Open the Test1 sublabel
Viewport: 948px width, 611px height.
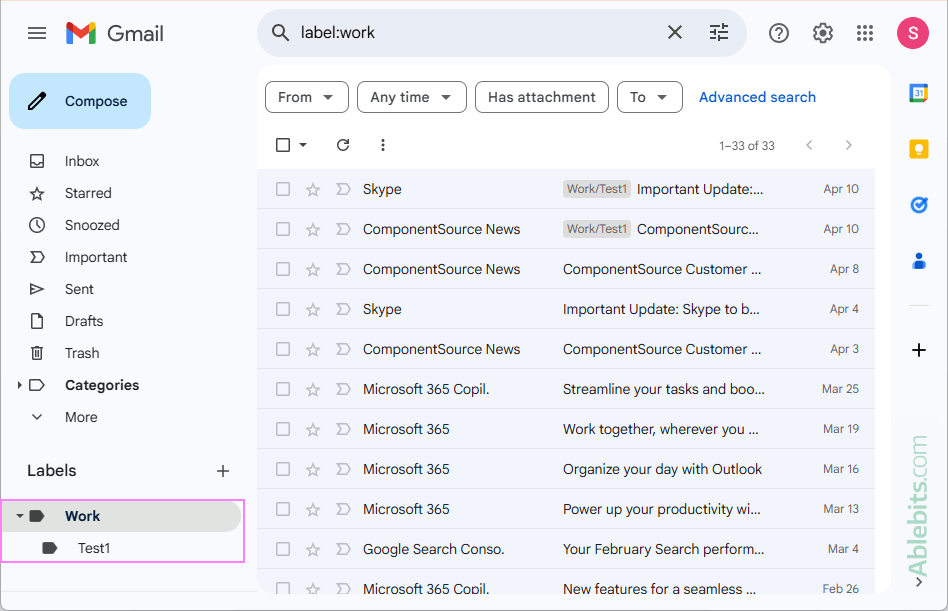[x=94, y=548]
